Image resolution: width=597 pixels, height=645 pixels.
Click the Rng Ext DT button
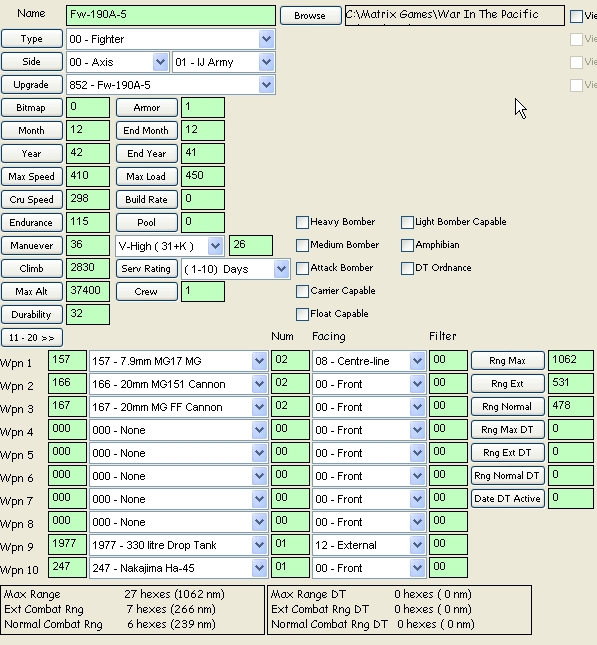click(x=508, y=453)
